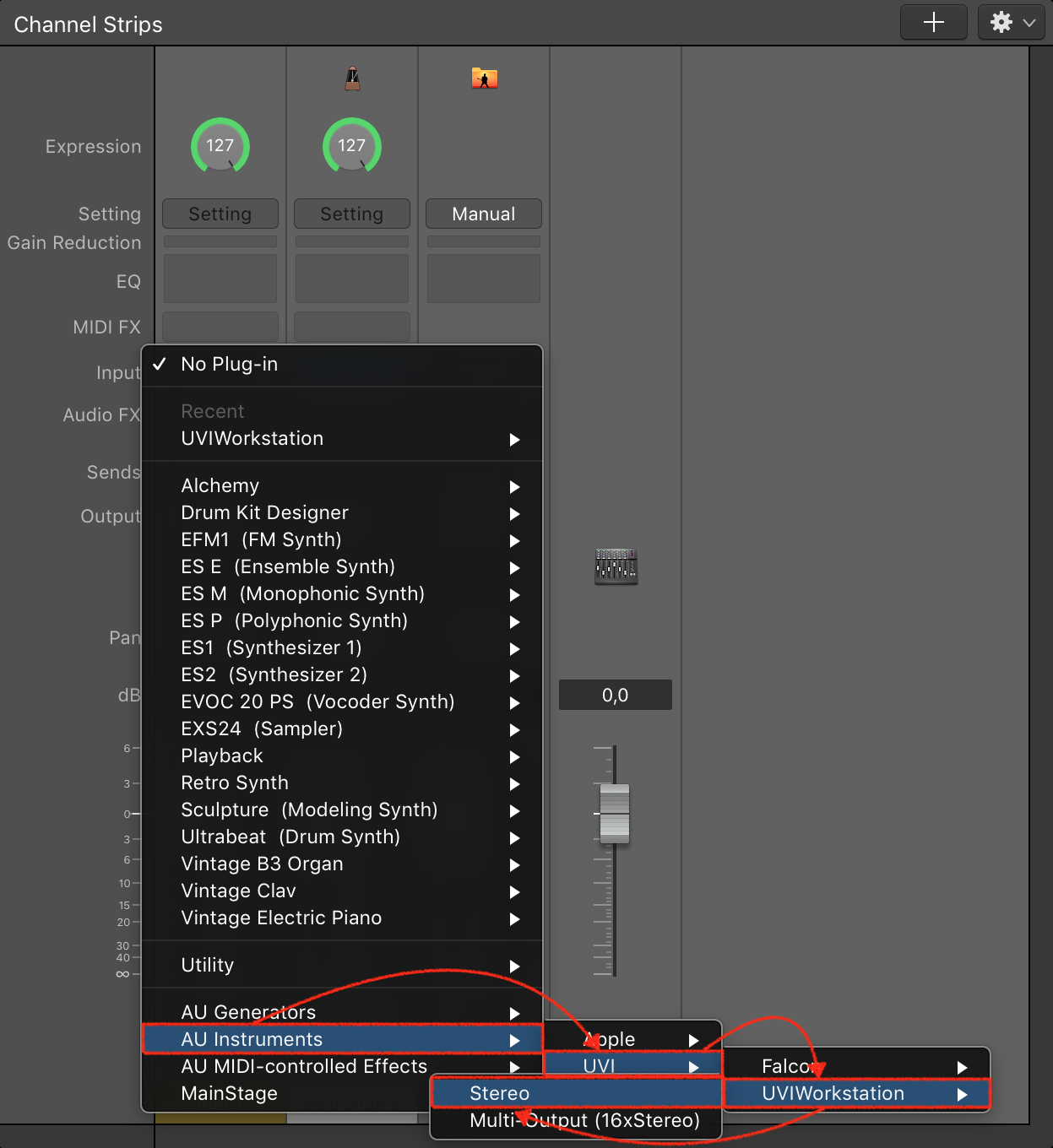Select ES P (Polyphonic Synth) entry
The image size is (1053, 1148).
click(x=342, y=620)
